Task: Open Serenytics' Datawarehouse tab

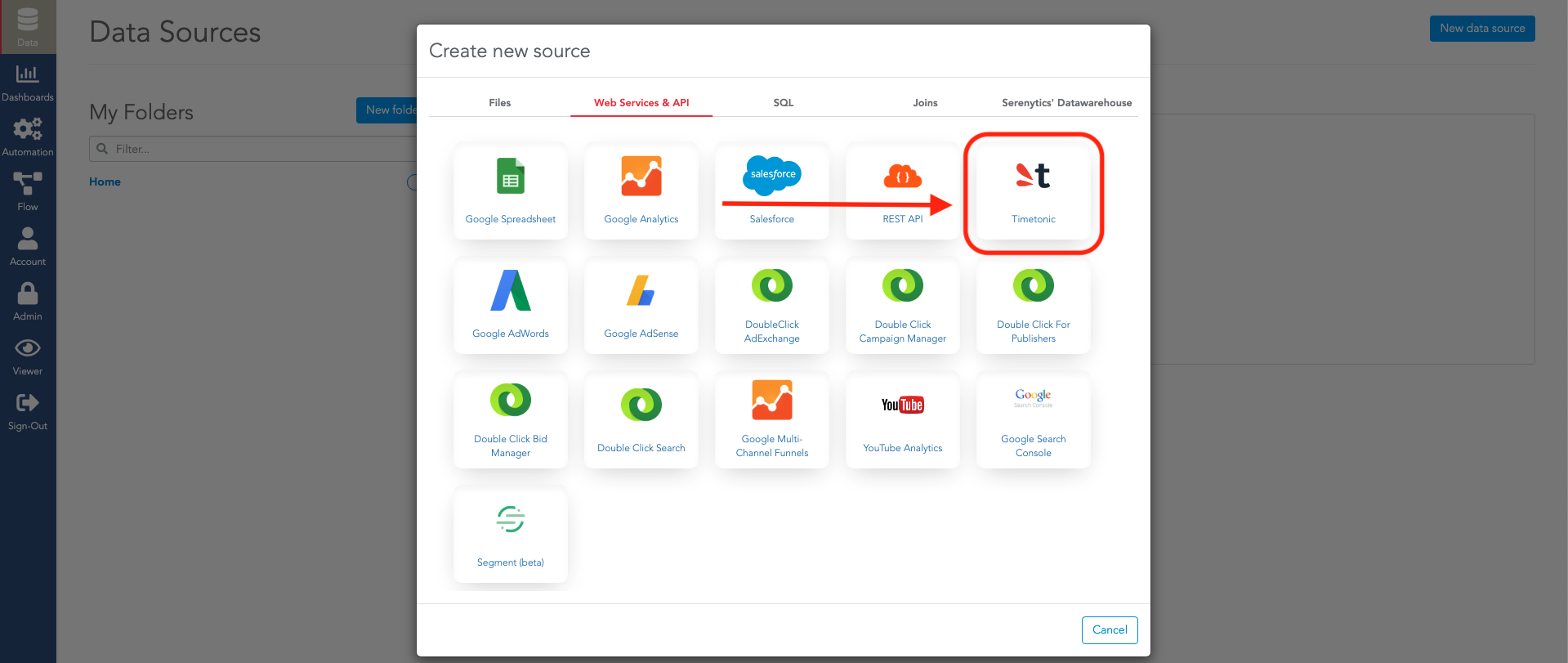Action: 1066,103
